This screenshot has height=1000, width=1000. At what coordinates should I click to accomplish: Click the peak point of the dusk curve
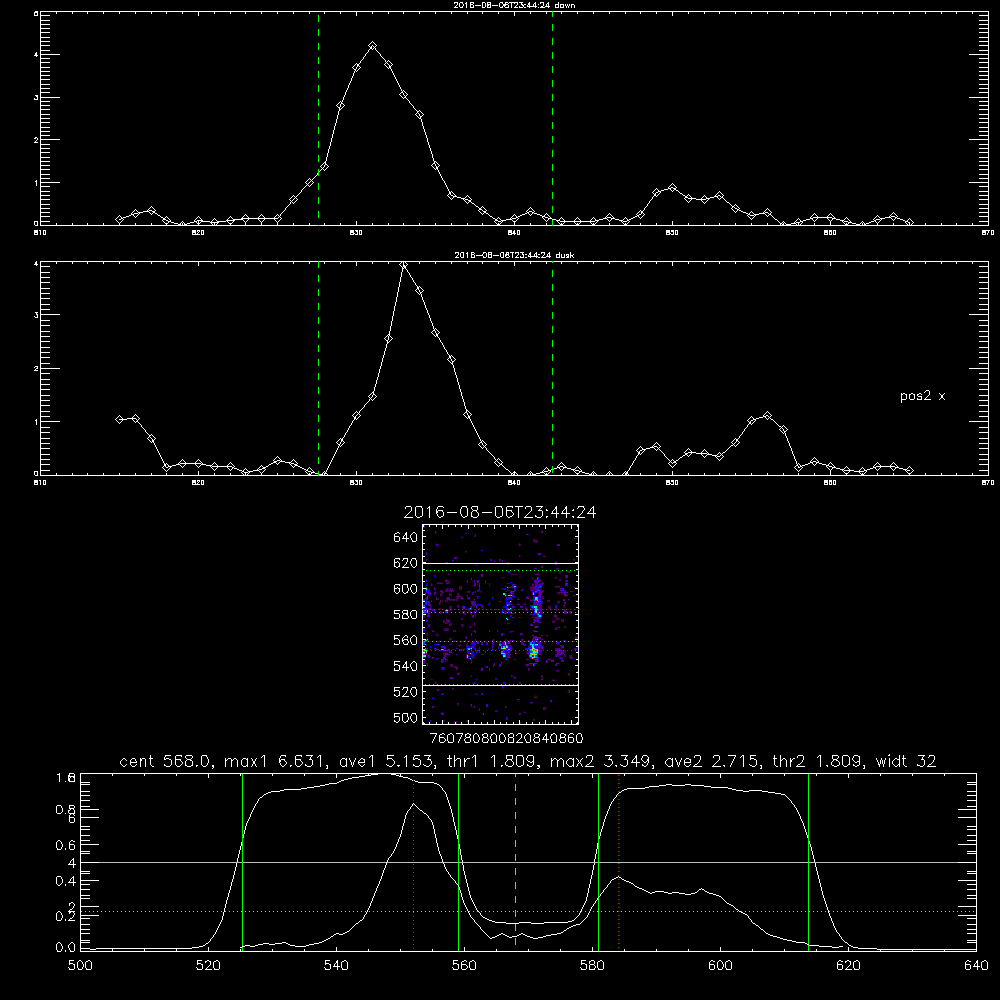tap(403, 265)
